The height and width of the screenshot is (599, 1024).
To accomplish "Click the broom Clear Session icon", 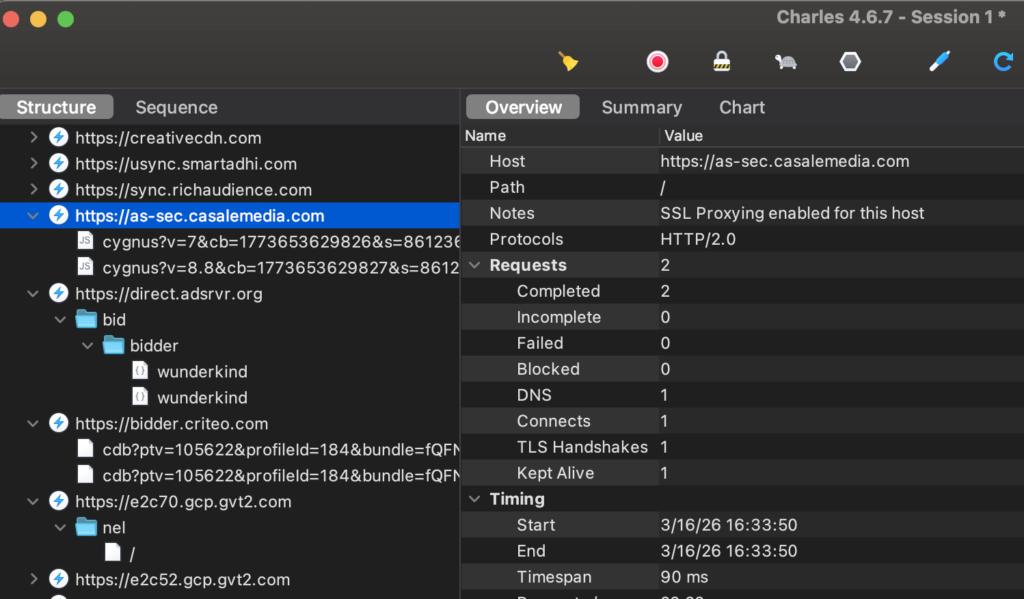I will (569, 62).
